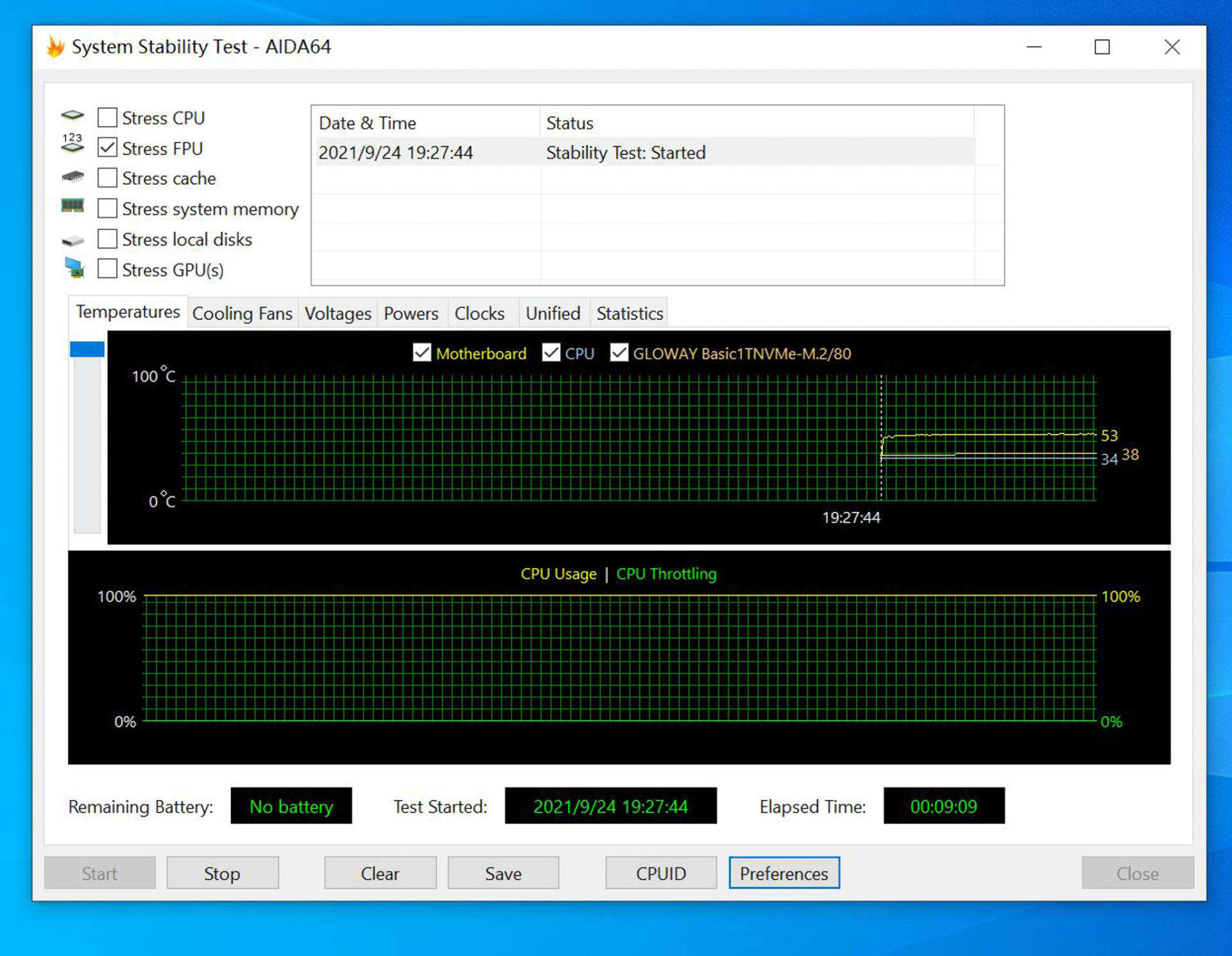Click the 123 FPU icon beside Stress FPU
Viewport: 1232px width, 956px height.
click(73, 144)
